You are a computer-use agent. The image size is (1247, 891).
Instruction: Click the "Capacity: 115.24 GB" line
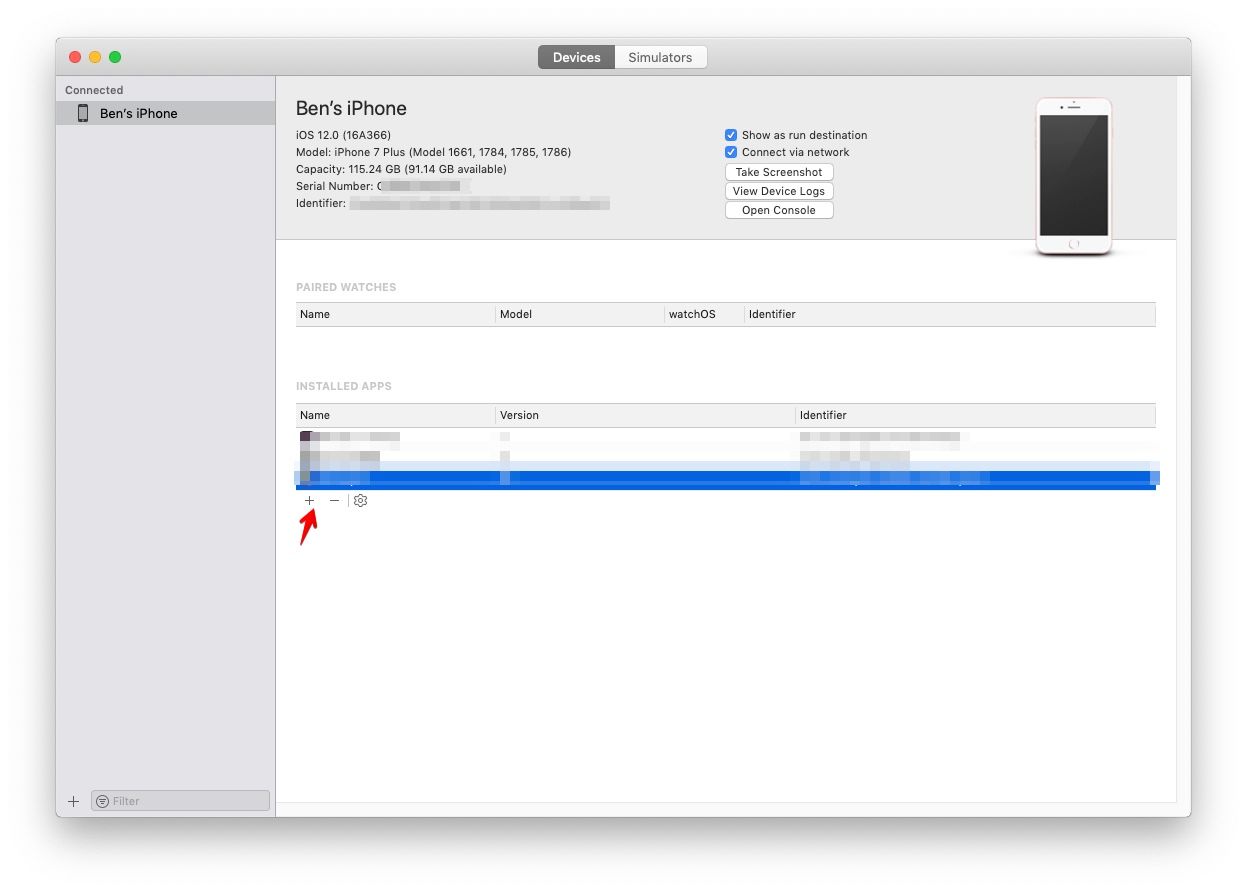[x=401, y=169]
